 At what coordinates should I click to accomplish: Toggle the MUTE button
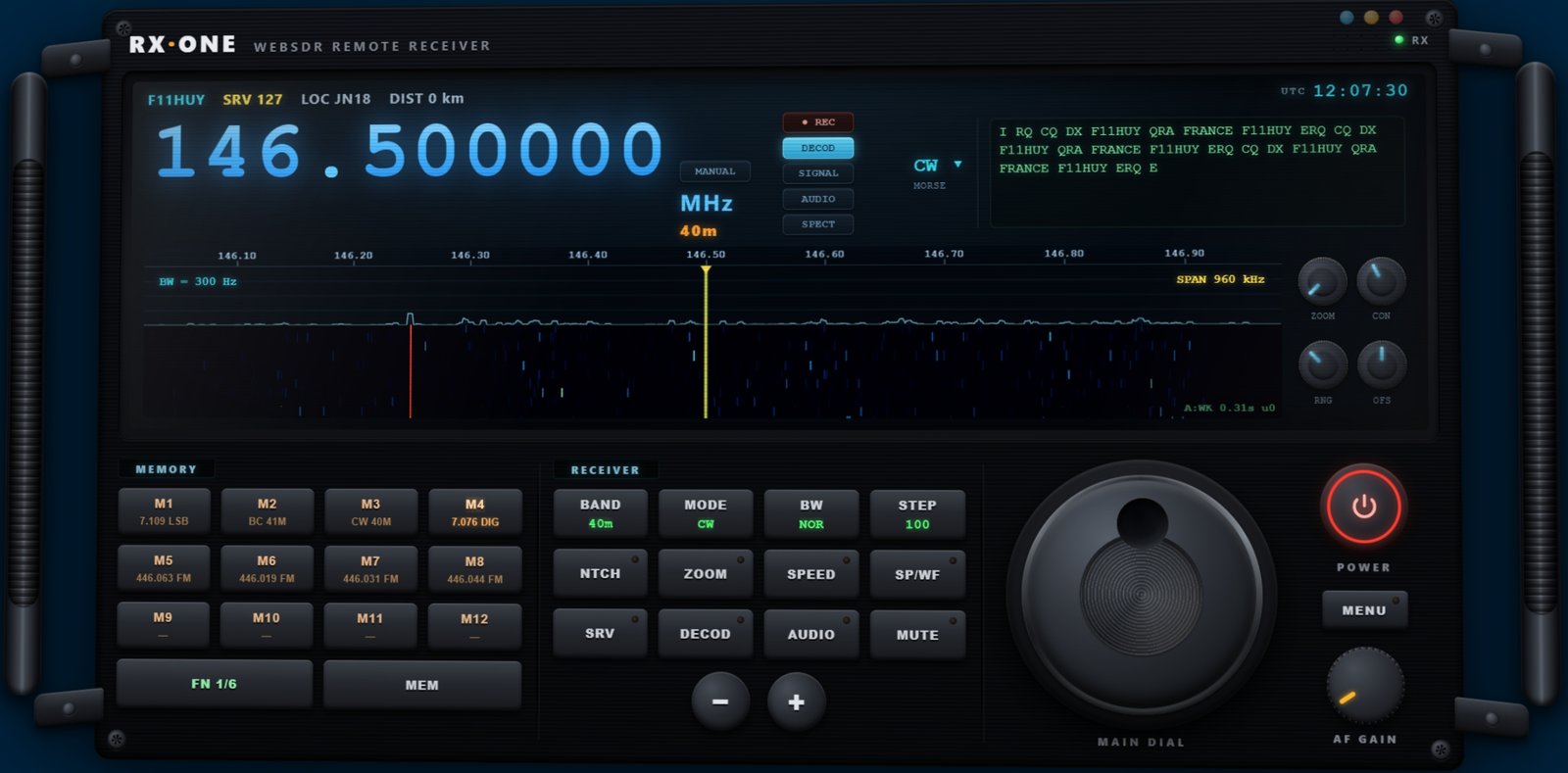pyautogui.click(x=917, y=633)
